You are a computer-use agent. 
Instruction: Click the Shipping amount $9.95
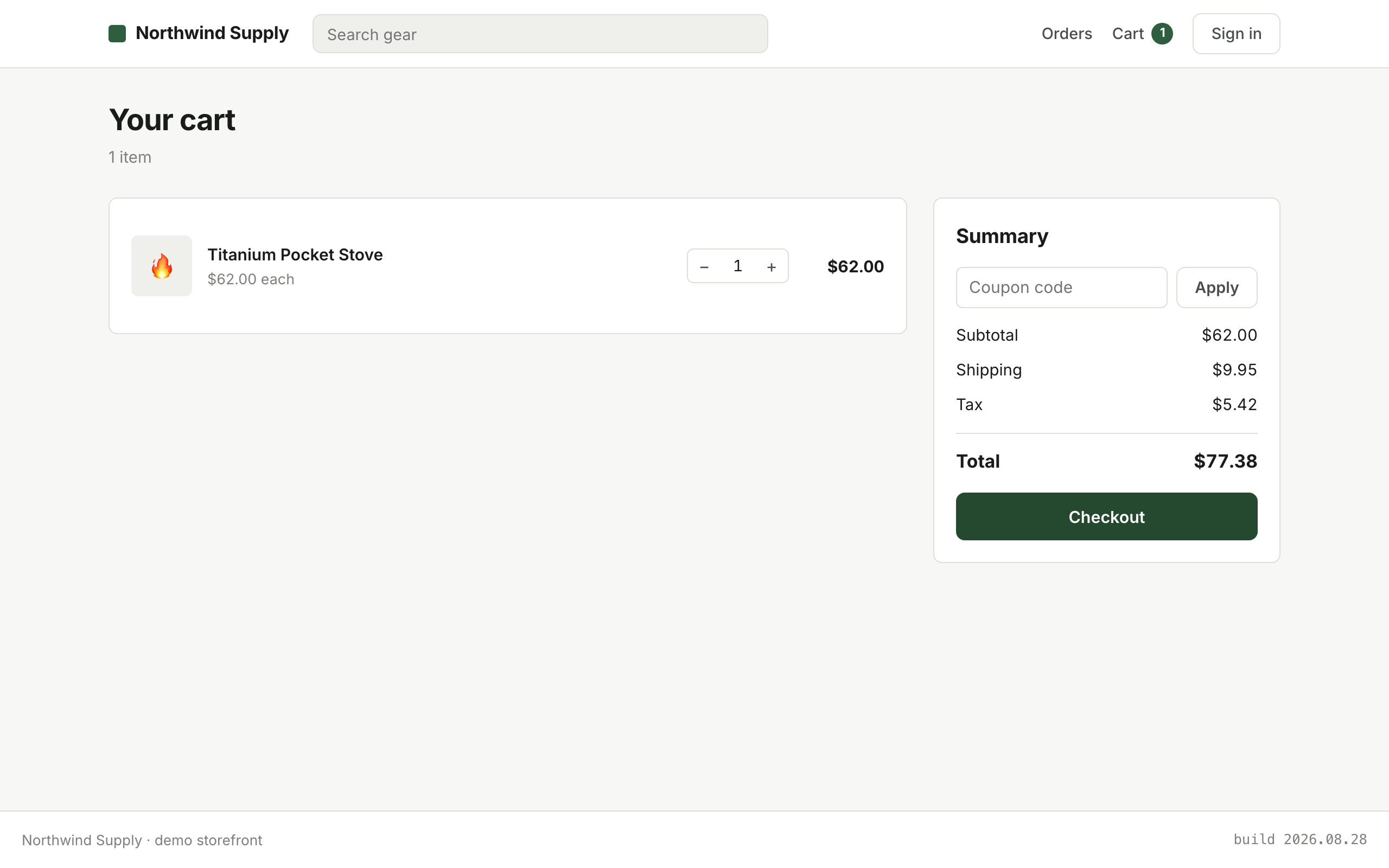1234,369
